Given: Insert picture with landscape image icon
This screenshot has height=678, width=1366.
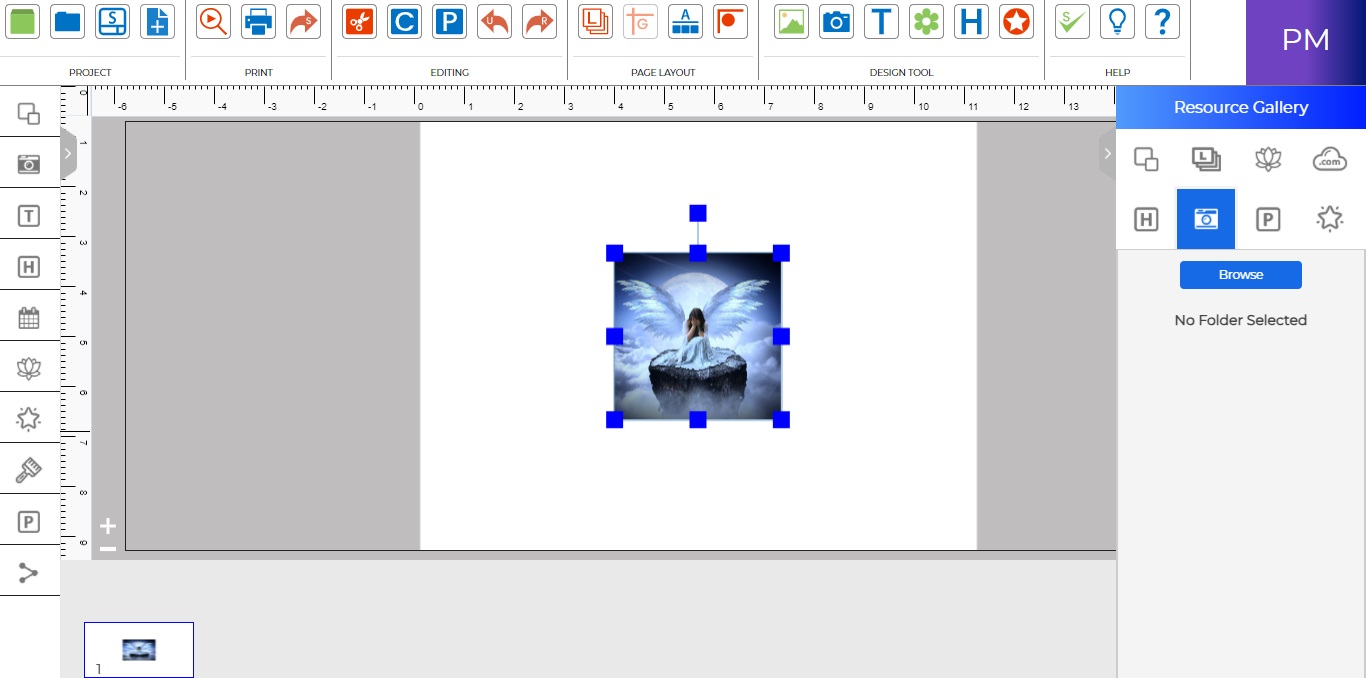Looking at the screenshot, I should tap(791, 21).
